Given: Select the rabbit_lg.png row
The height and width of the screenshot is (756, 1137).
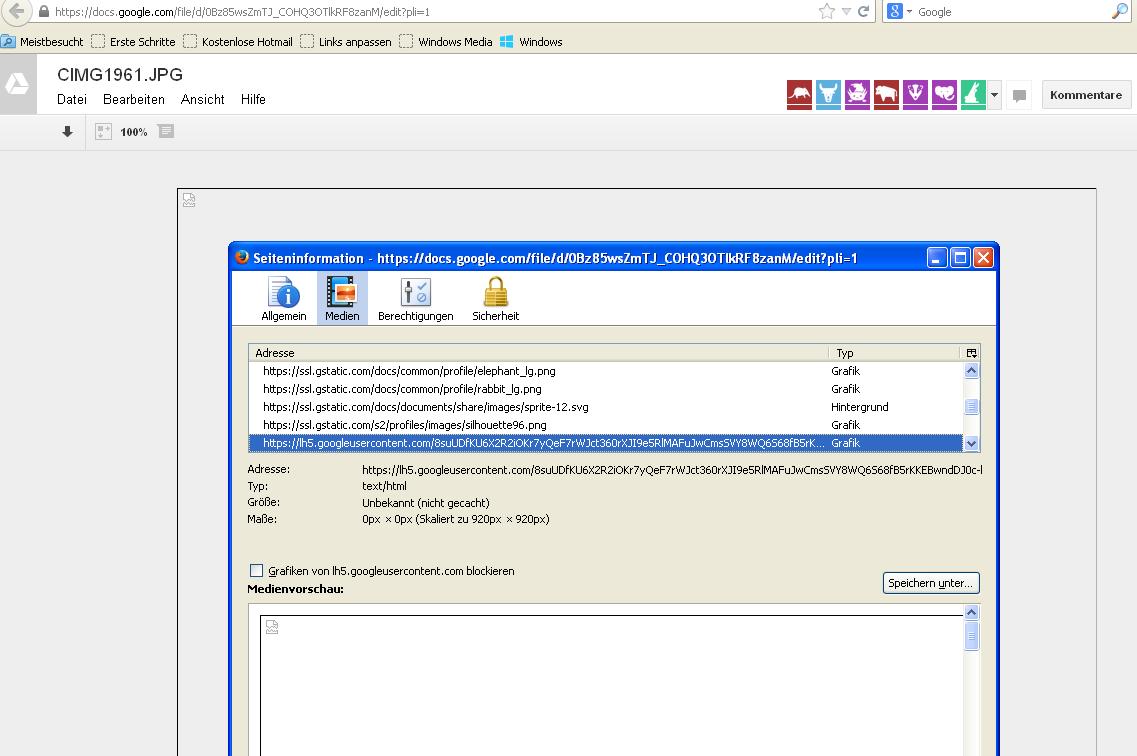Looking at the screenshot, I should [605, 389].
